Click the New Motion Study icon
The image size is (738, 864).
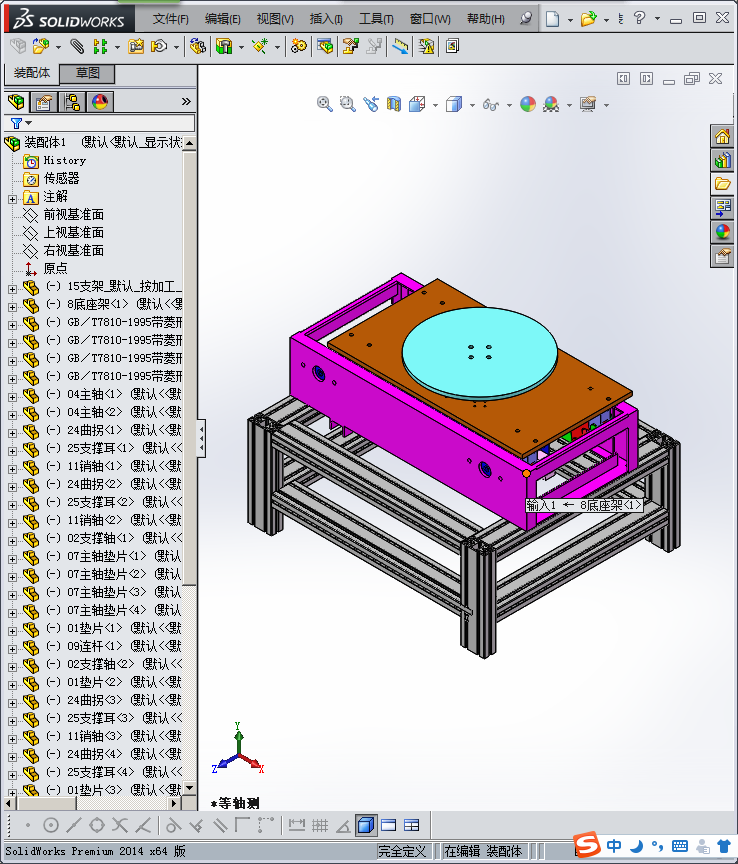pyautogui.click(x=299, y=46)
